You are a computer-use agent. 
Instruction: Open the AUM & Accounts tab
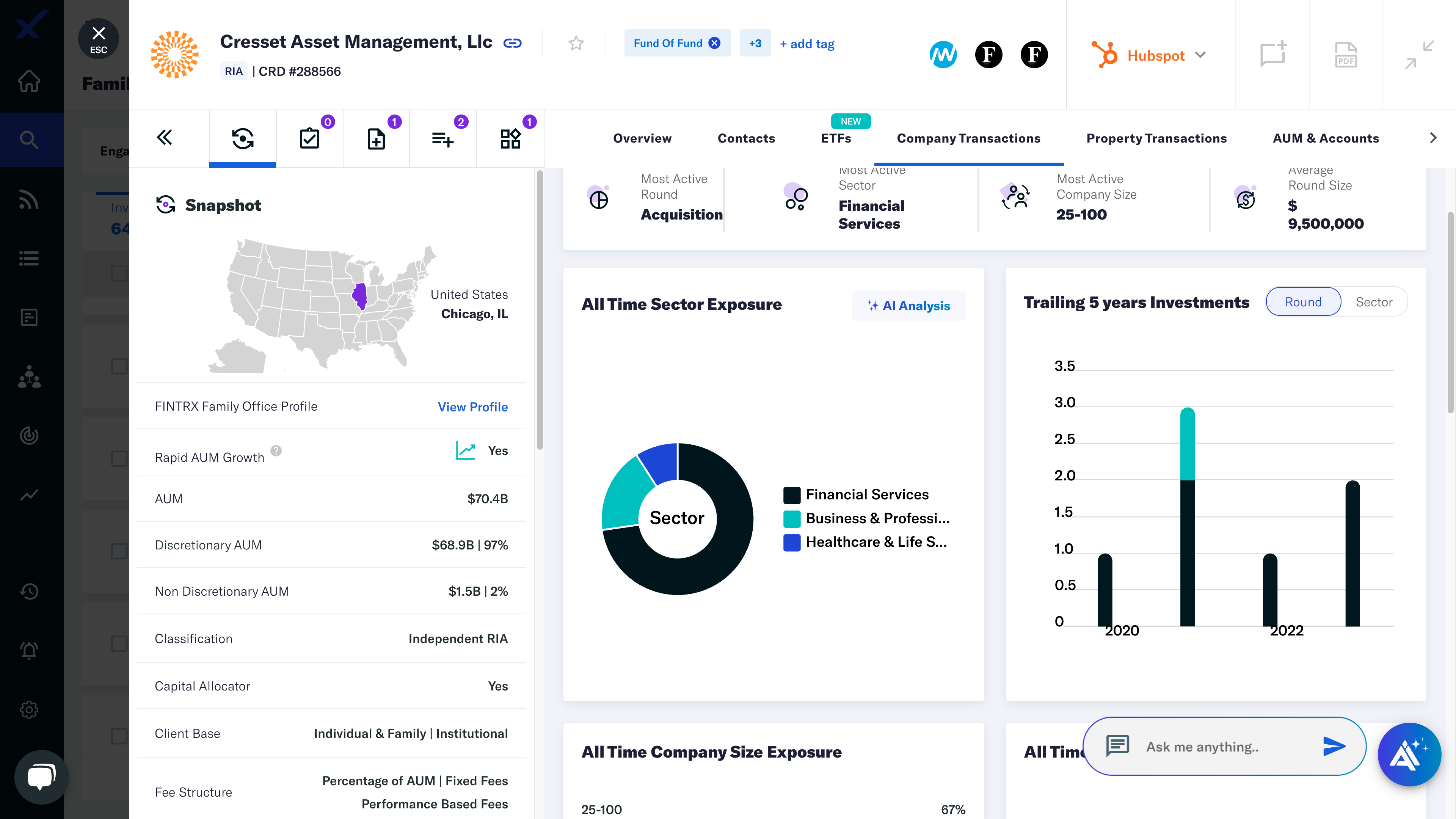tap(1326, 138)
